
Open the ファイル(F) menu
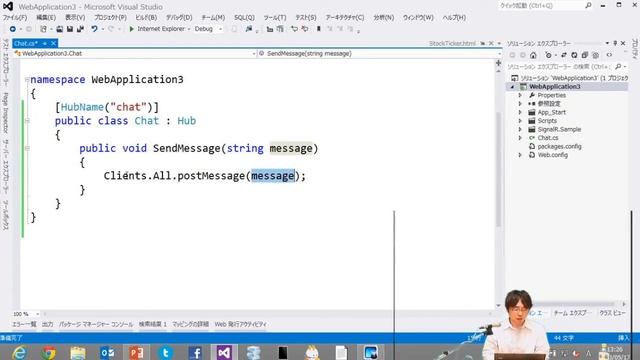tap(15, 18)
